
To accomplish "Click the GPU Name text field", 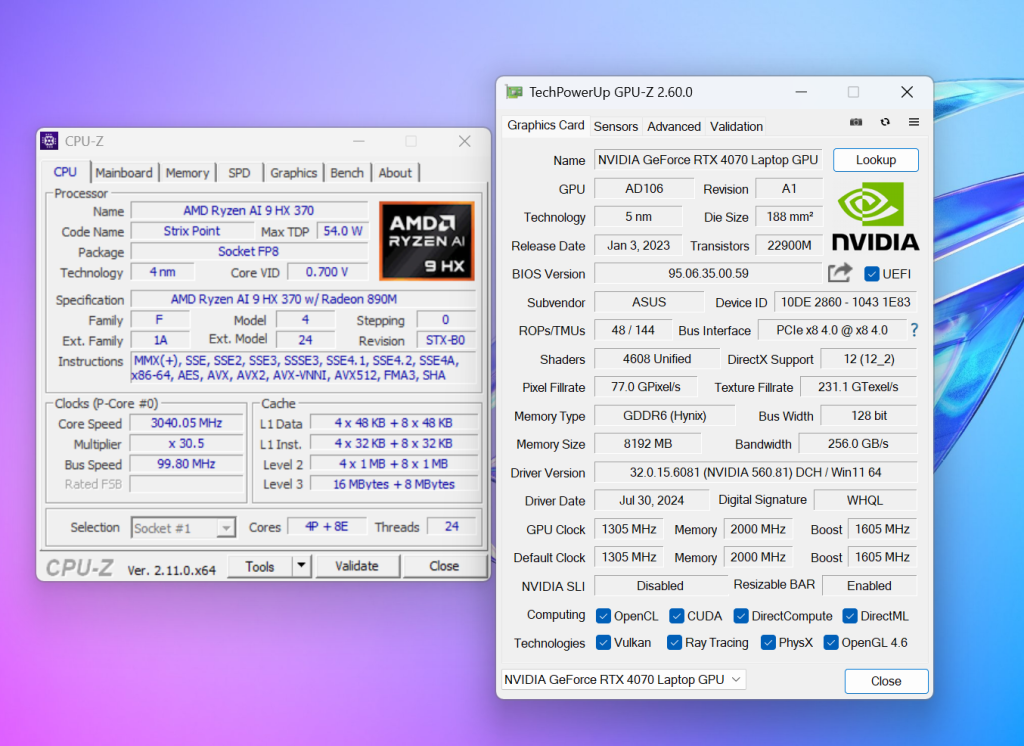I will click(x=708, y=160).
